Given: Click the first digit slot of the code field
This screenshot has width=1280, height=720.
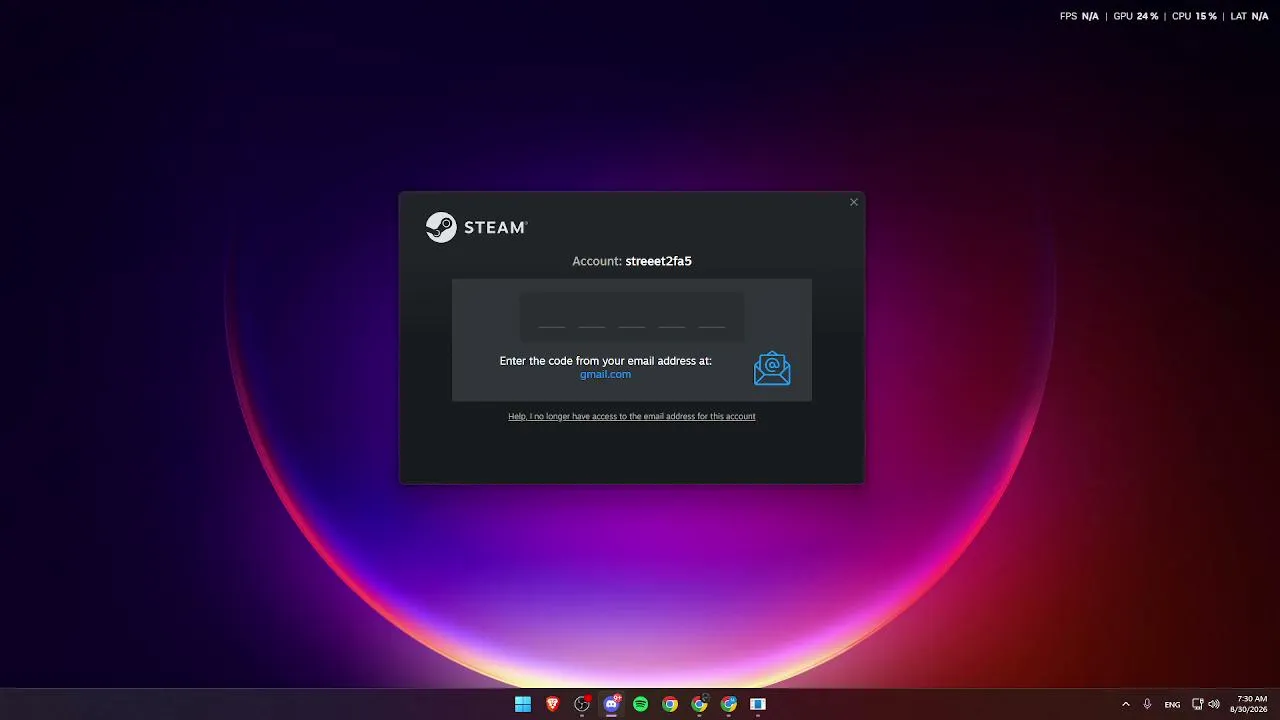Looking at the screenshot, I should tap(552, 317).
